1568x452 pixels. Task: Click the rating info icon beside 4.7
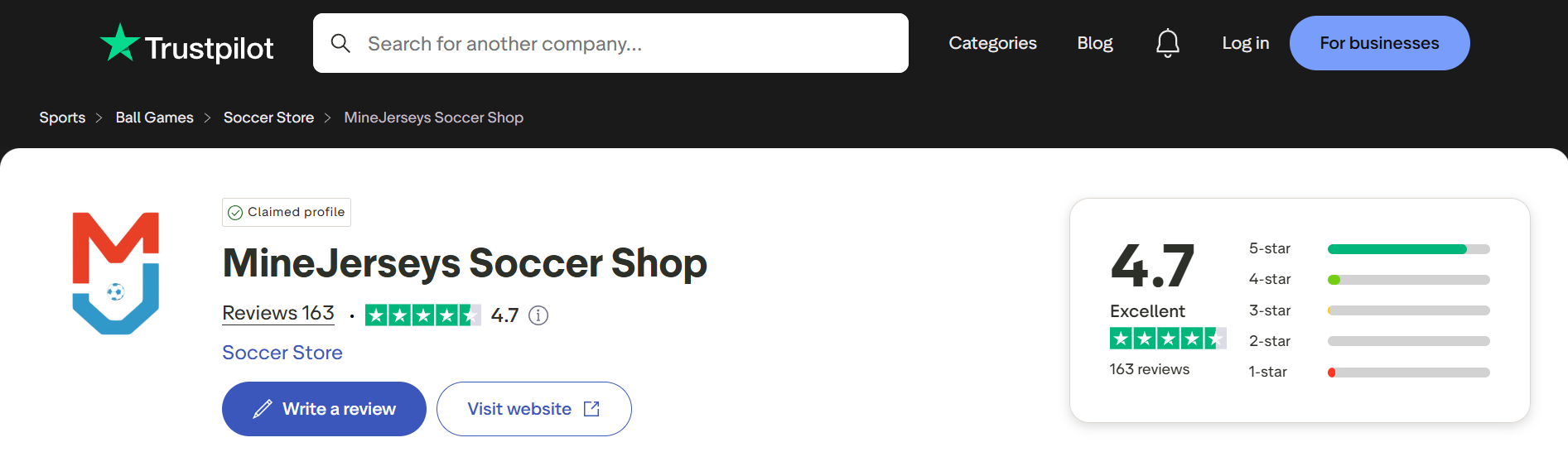pos(538,315)
